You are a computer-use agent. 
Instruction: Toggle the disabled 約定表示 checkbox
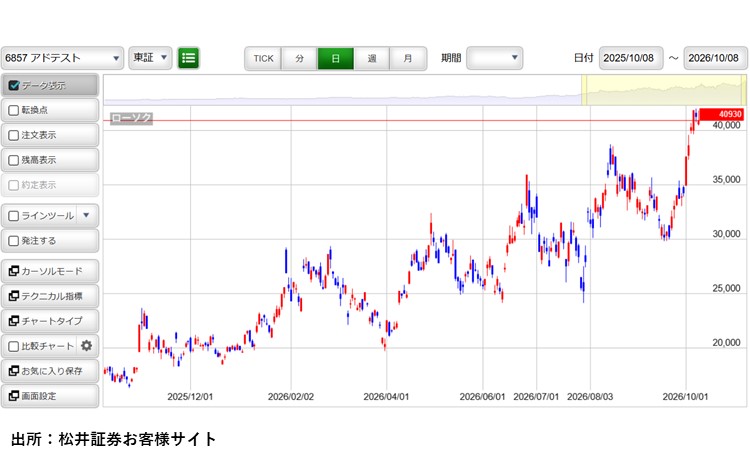[14, 185]
